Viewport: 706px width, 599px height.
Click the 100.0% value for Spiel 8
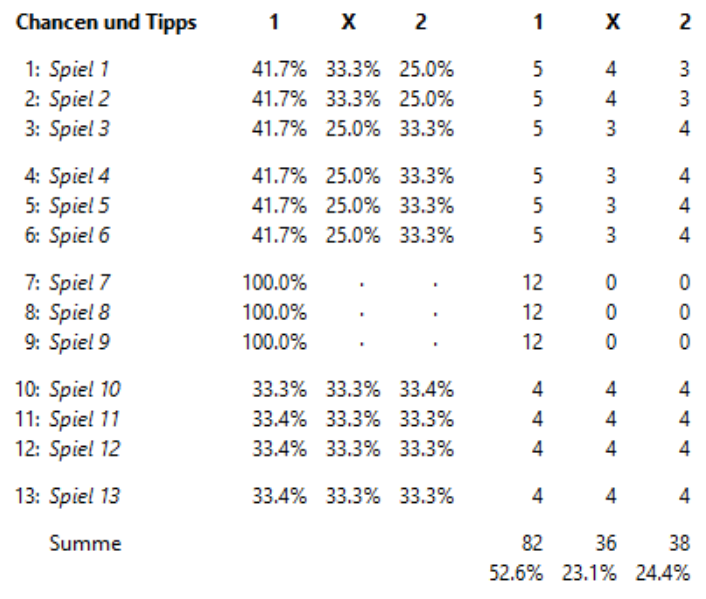275,312
